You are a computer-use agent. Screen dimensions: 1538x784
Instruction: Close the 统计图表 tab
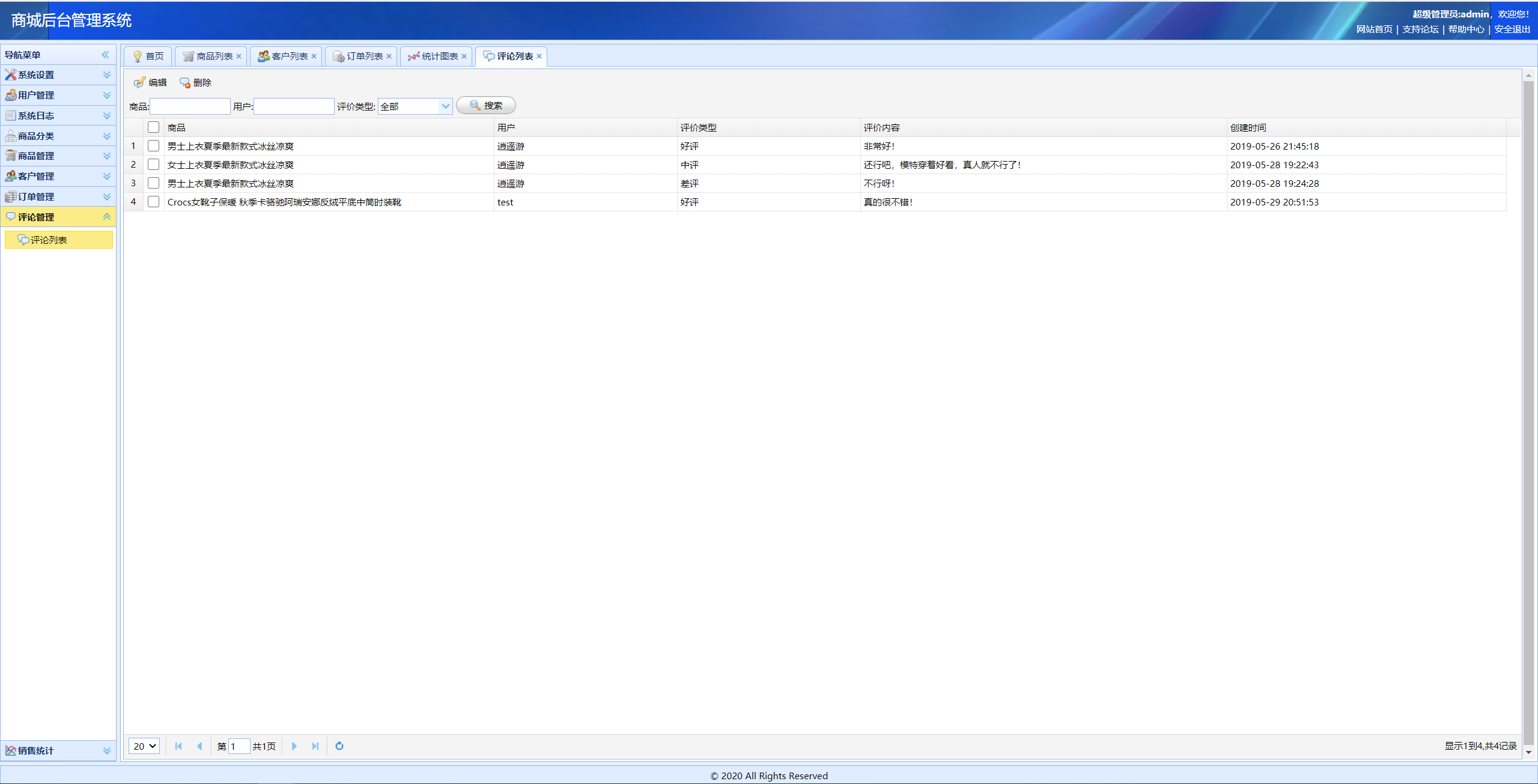[x=464, y=56]
